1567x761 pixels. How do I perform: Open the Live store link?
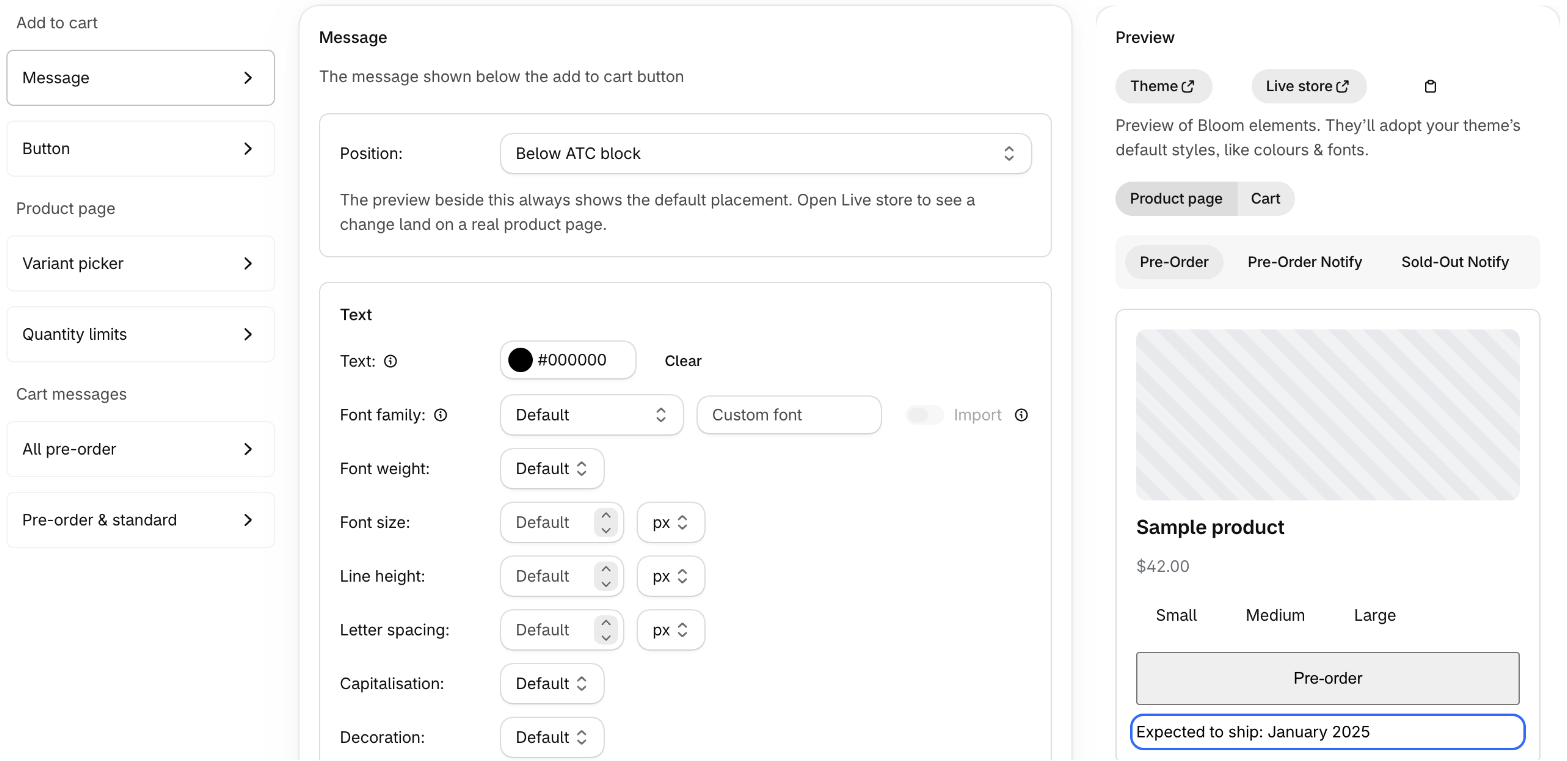(x=1308, y=86)
